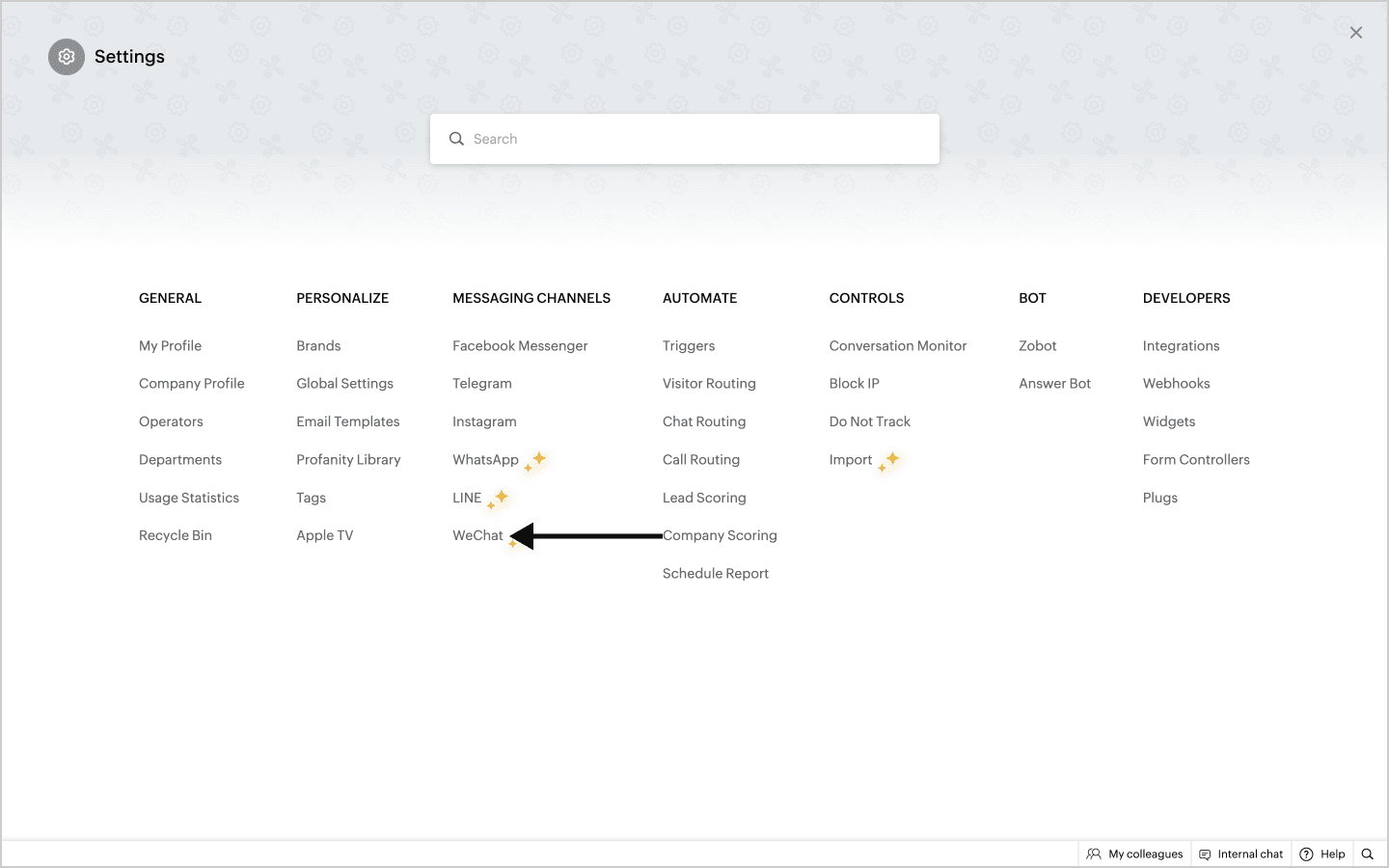Screen dimensions: 1389x868
Task: Open Schedule Report
Action: [x=716, y=574]
